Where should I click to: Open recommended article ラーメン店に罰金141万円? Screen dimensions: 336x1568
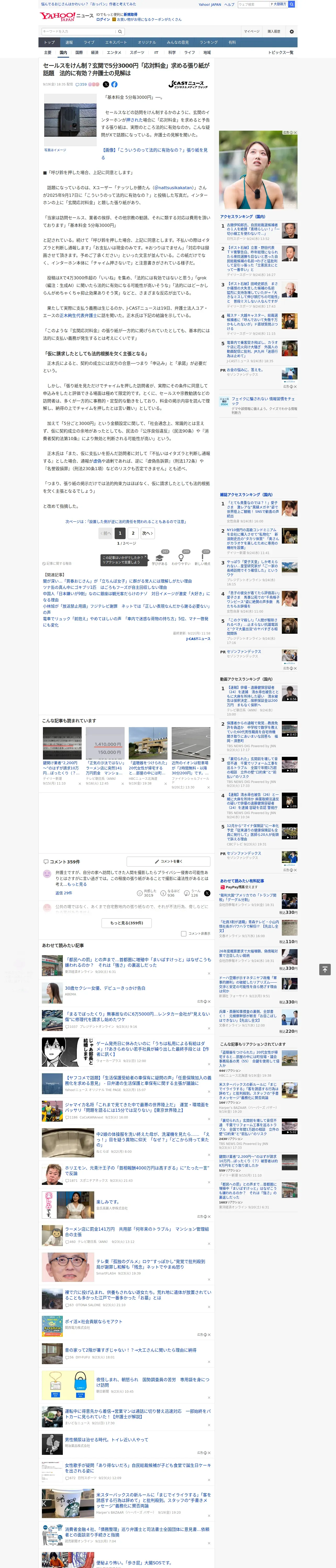[137, 1232]
